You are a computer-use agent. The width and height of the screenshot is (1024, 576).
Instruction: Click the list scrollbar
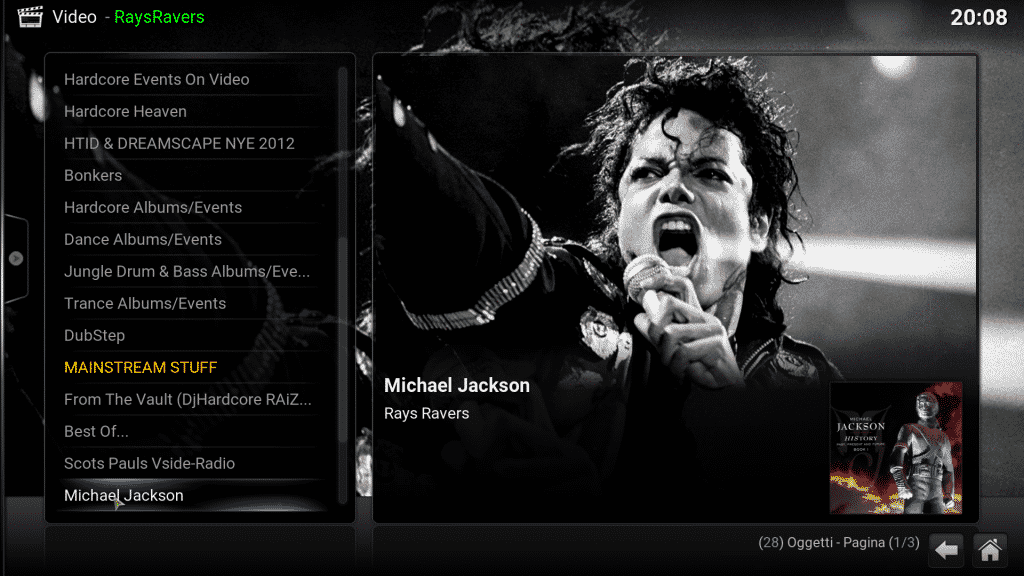tap(342, 285)
